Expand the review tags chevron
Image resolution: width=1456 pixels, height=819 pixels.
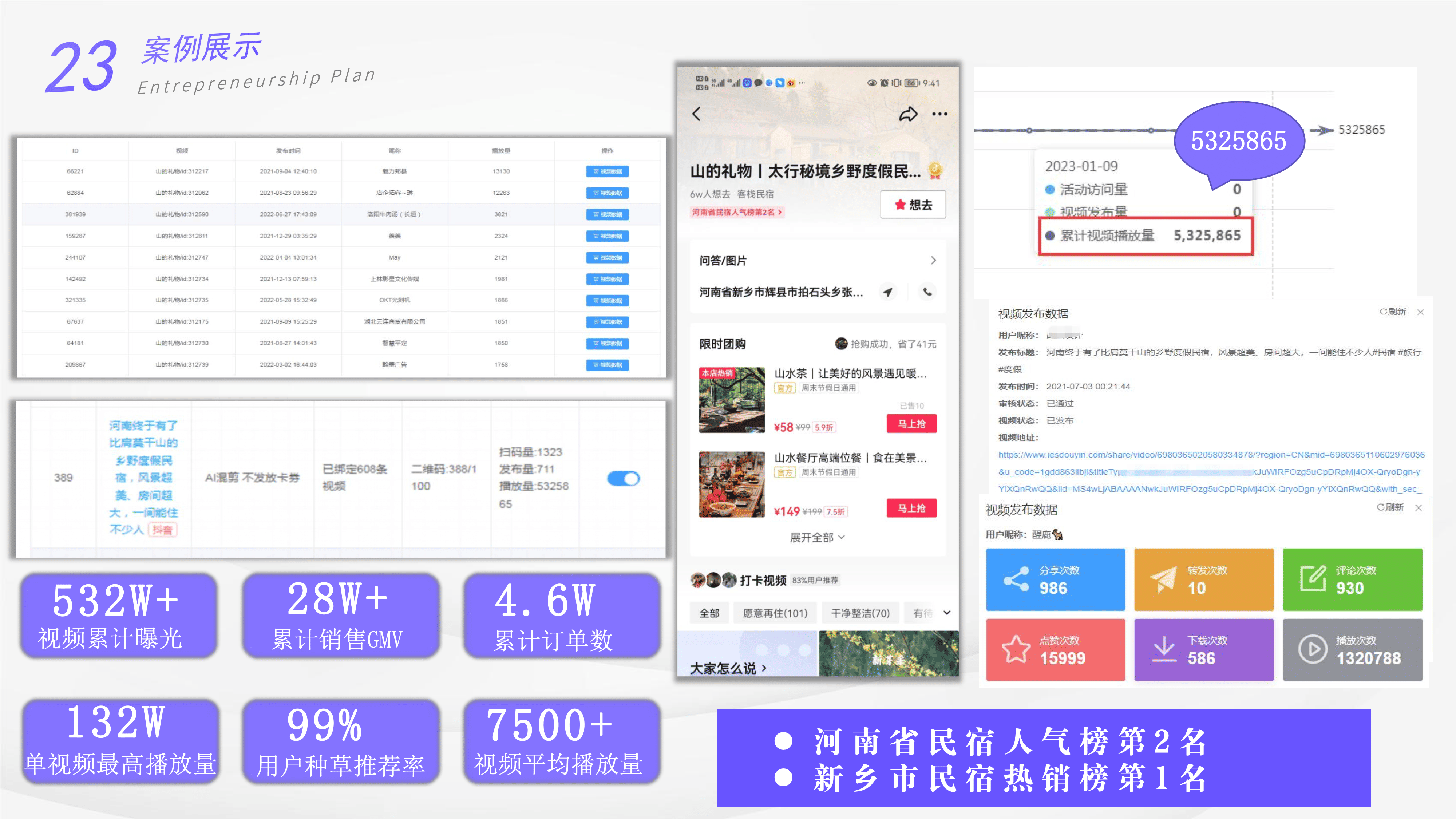(947, 613)
